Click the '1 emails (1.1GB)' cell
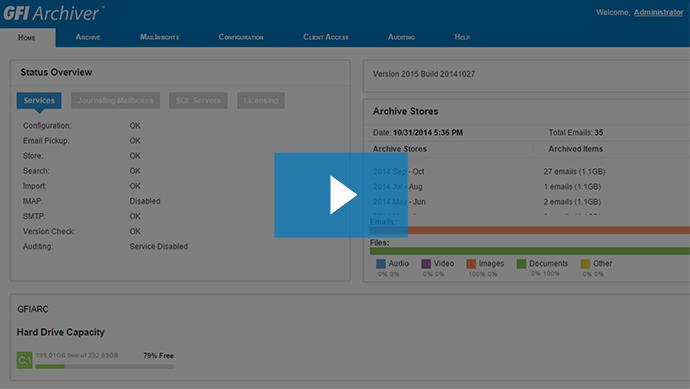 pyautogui.click(x=572, y=187)
